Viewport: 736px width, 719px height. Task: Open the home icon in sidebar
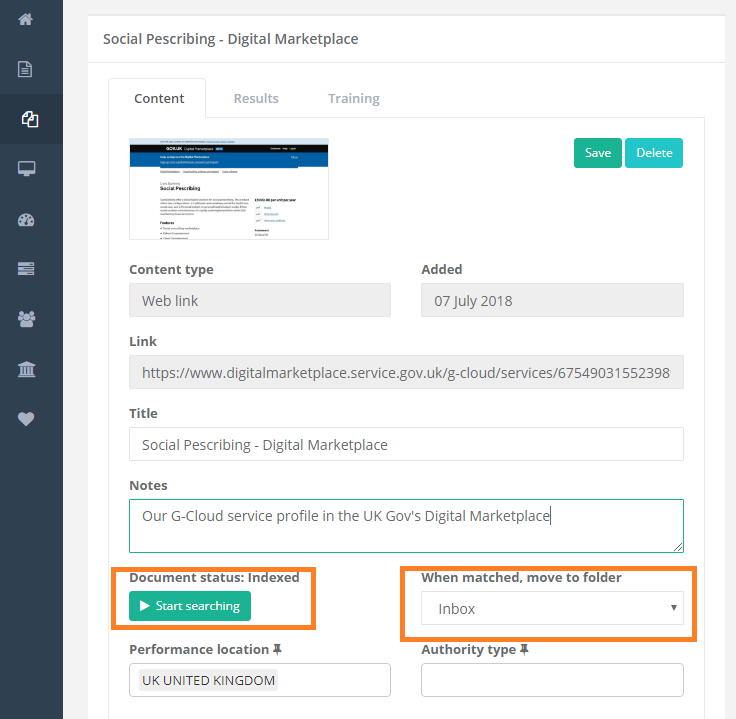25,19
